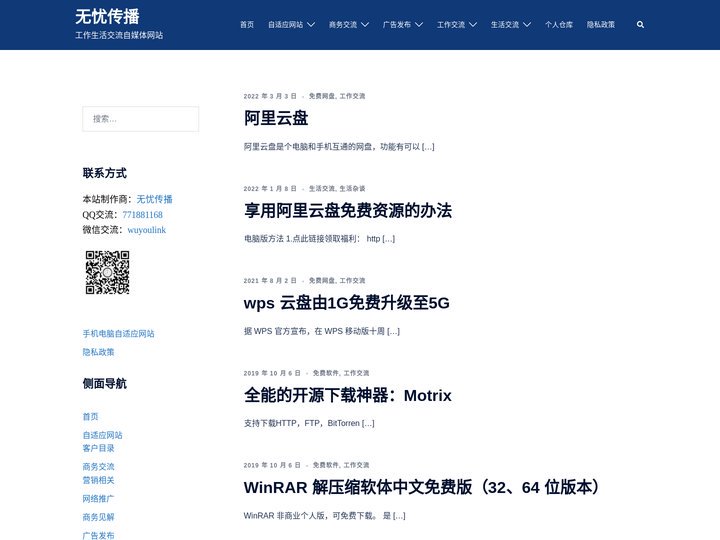The width and height of the screenshot is (720, 540).
Task: Open 生活交流 in the top navigation
Action: tap(505, 25)
